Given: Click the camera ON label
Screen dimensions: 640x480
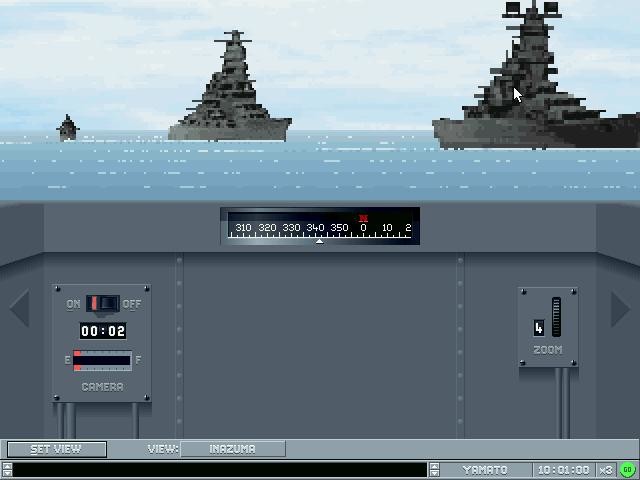Looking at the screenshot, I should tap(73, 304).
